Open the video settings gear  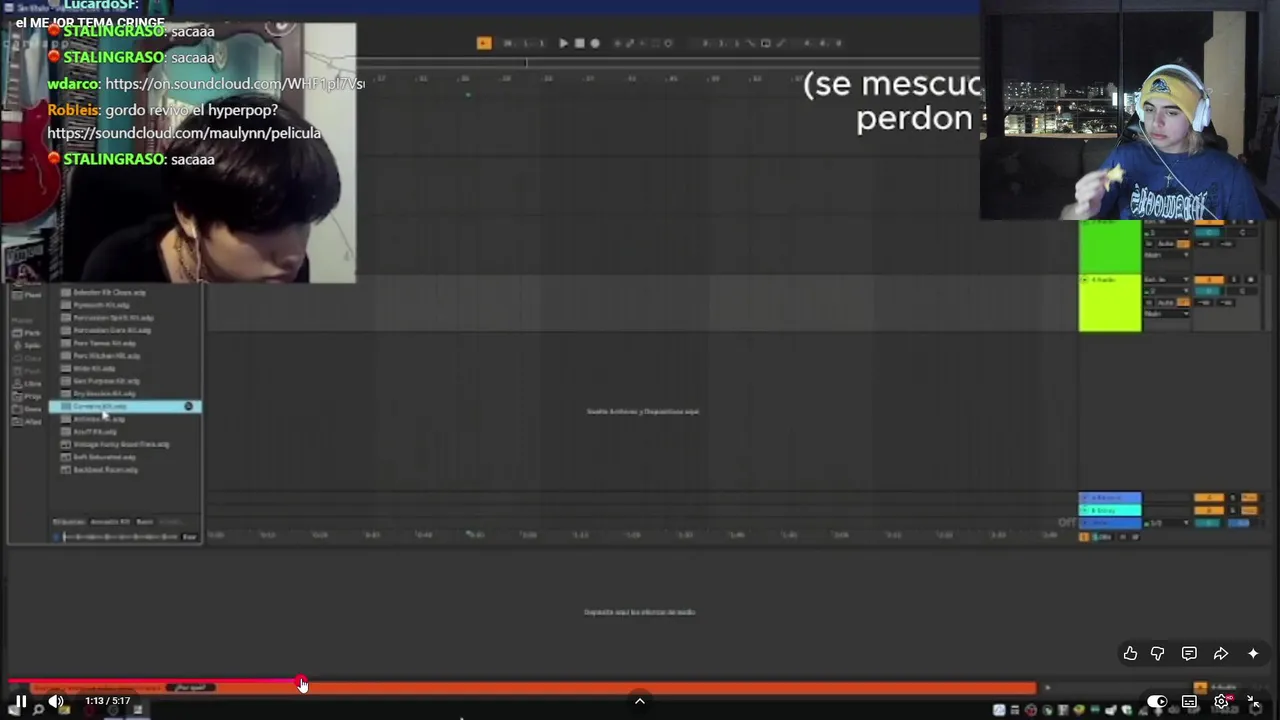point(1221,702)
